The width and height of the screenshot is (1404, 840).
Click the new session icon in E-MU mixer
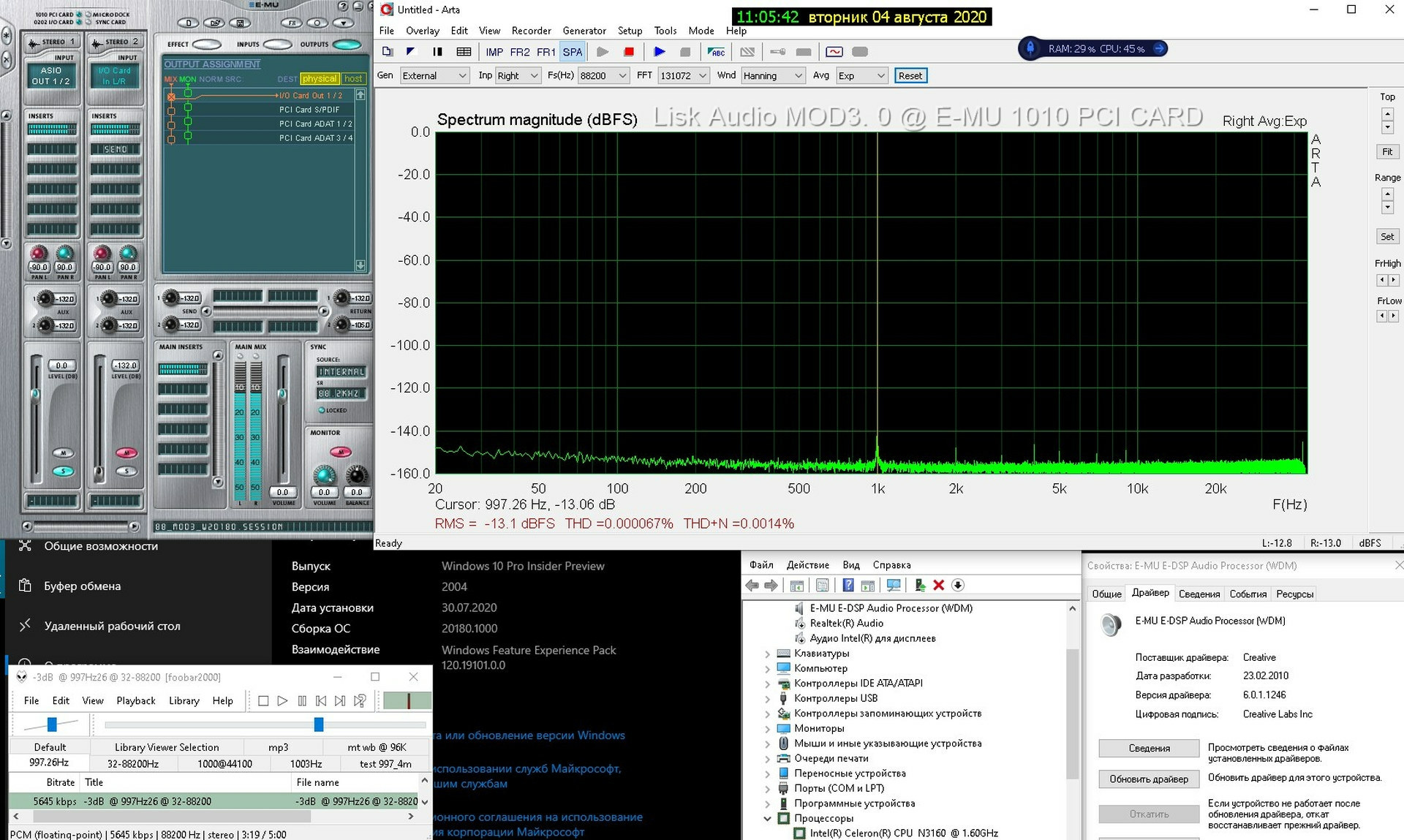pos(189,23)
